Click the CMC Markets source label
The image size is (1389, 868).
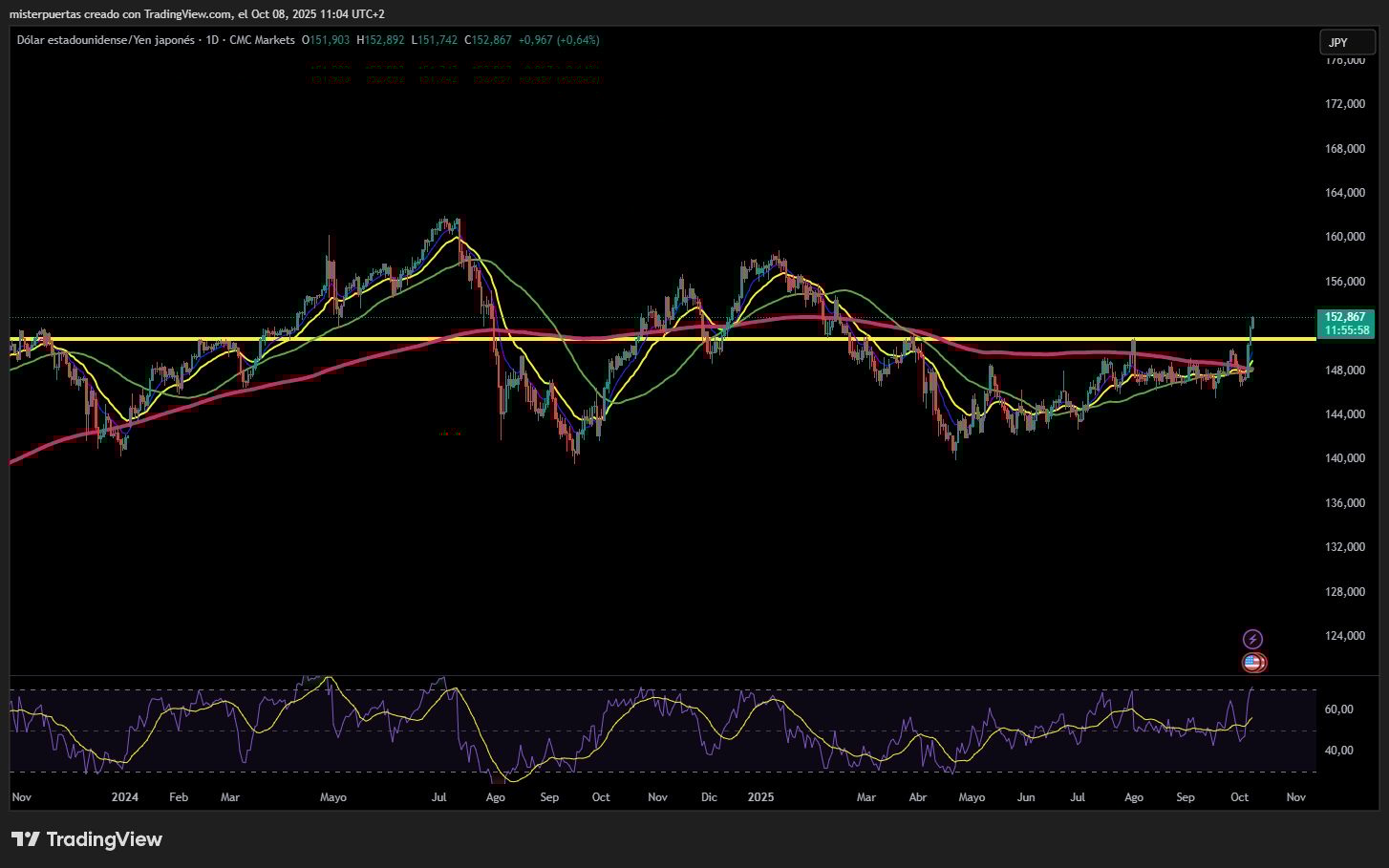point(262,40)
